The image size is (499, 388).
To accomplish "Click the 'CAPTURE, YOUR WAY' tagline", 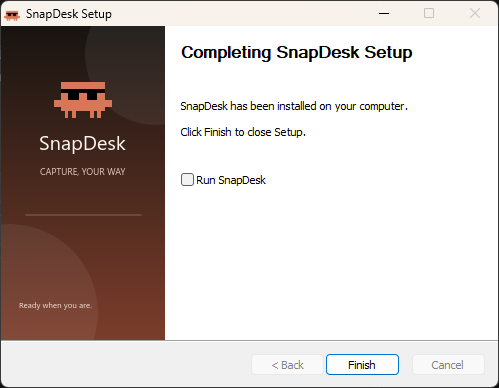I will 83,172.
